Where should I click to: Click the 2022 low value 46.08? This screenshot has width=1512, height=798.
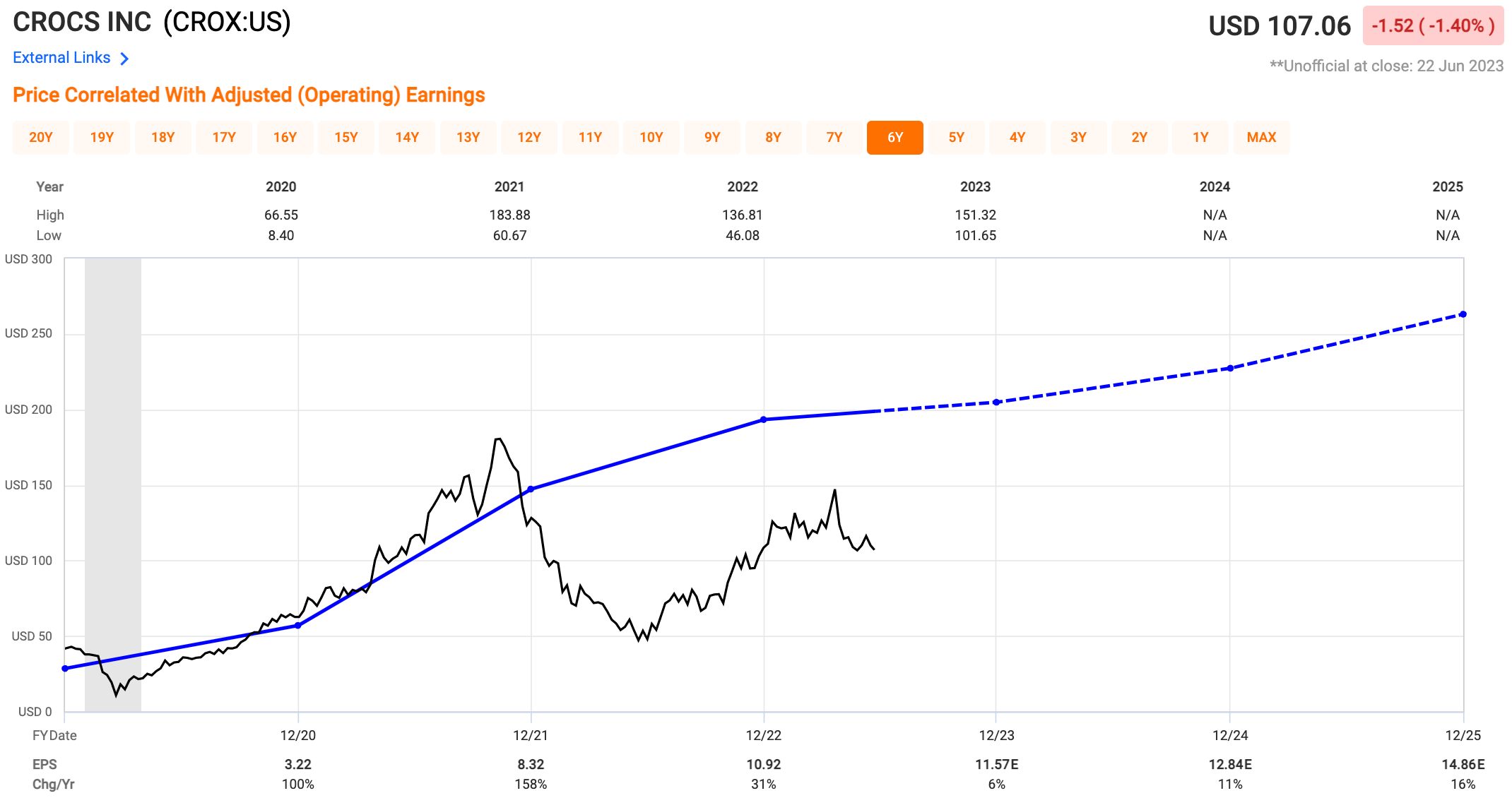[743, 235]
